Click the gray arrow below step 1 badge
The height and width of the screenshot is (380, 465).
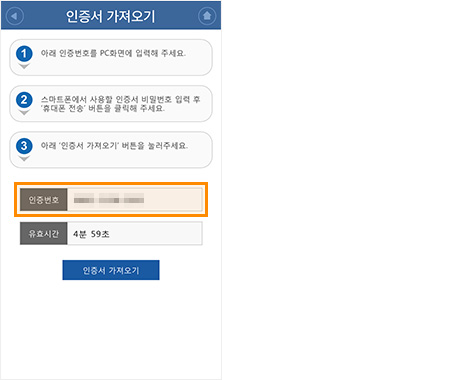[24, 66]
